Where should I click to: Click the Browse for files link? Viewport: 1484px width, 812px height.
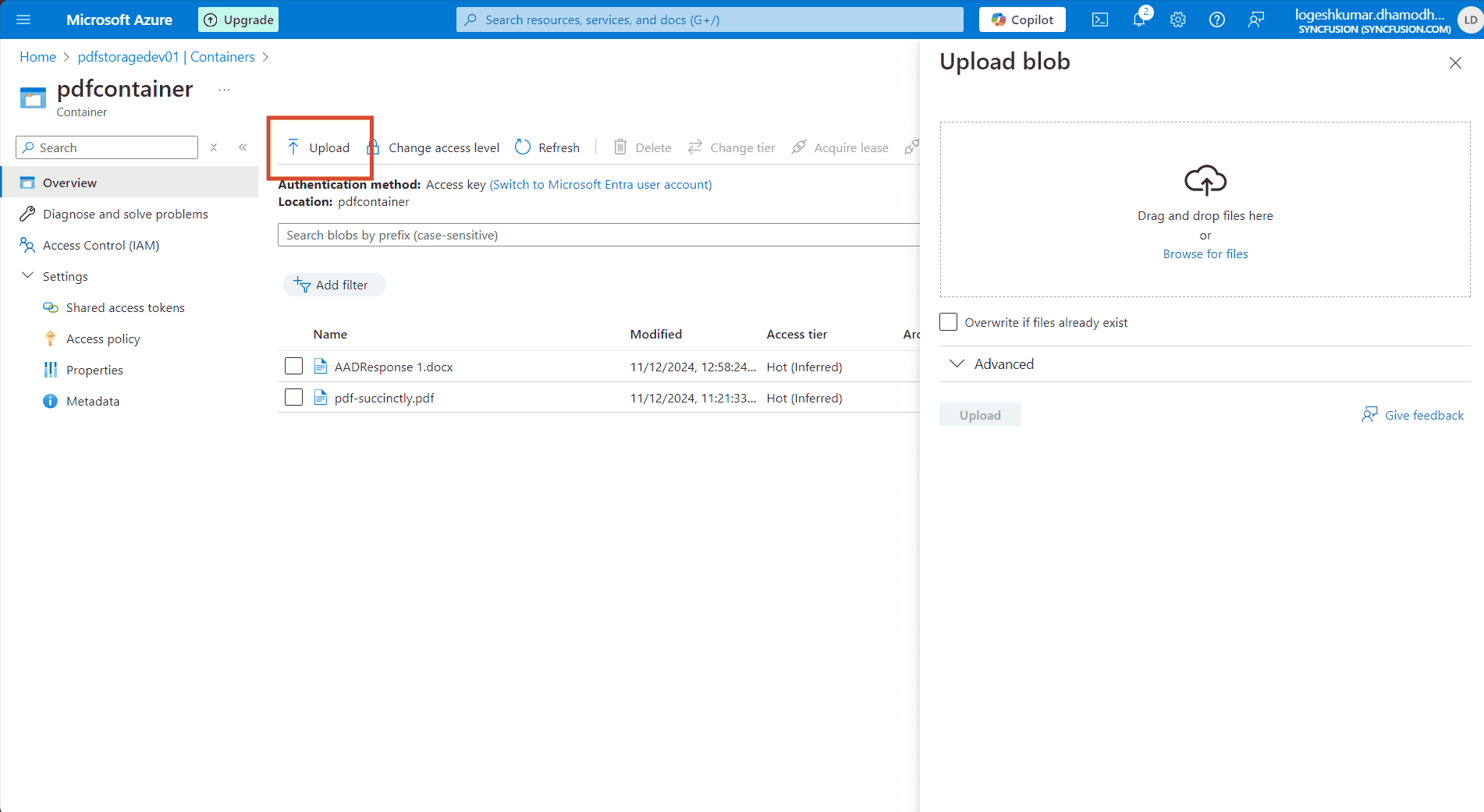1205,254
